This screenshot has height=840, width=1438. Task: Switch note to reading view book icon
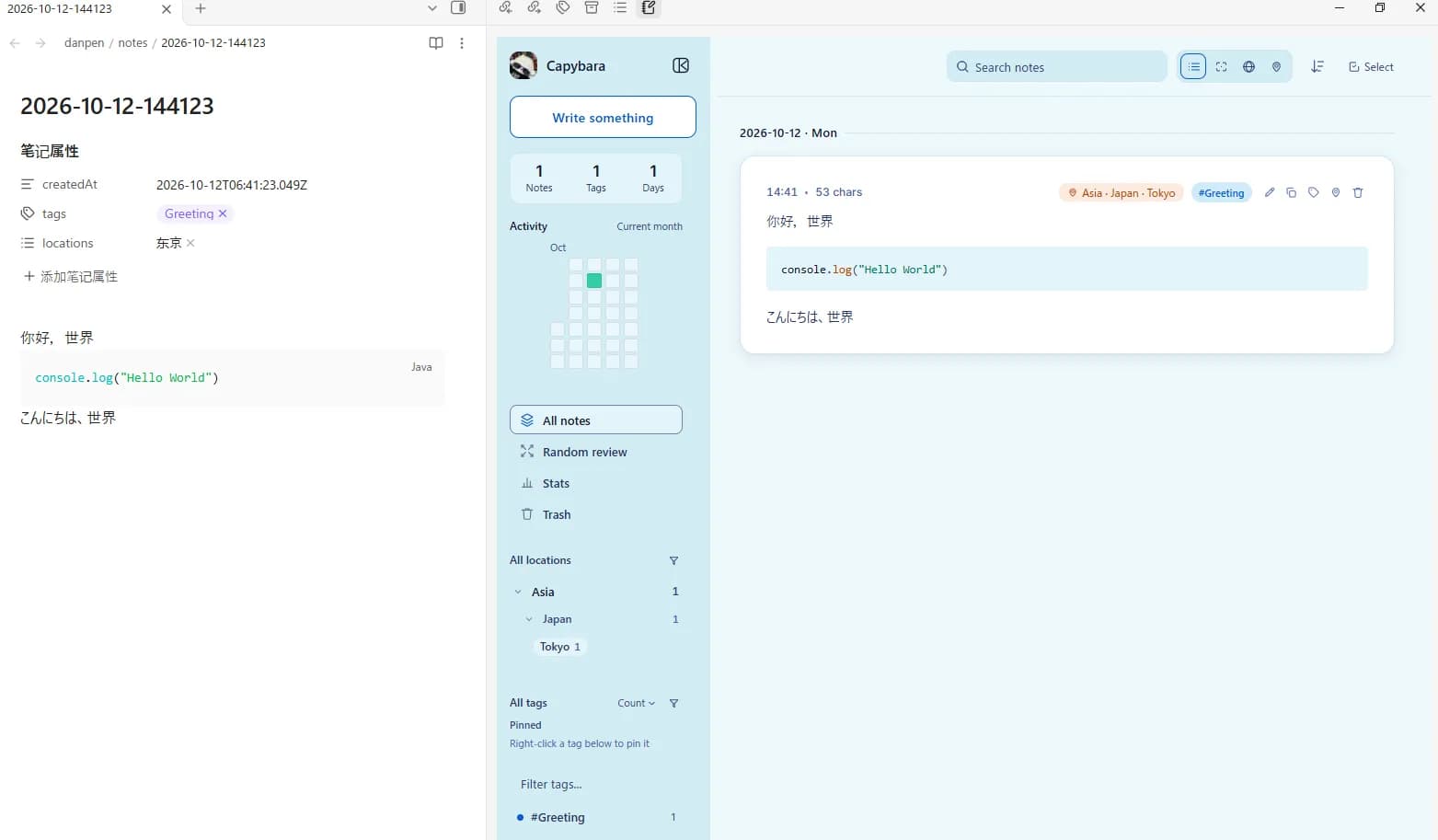[x=436, y=43]
